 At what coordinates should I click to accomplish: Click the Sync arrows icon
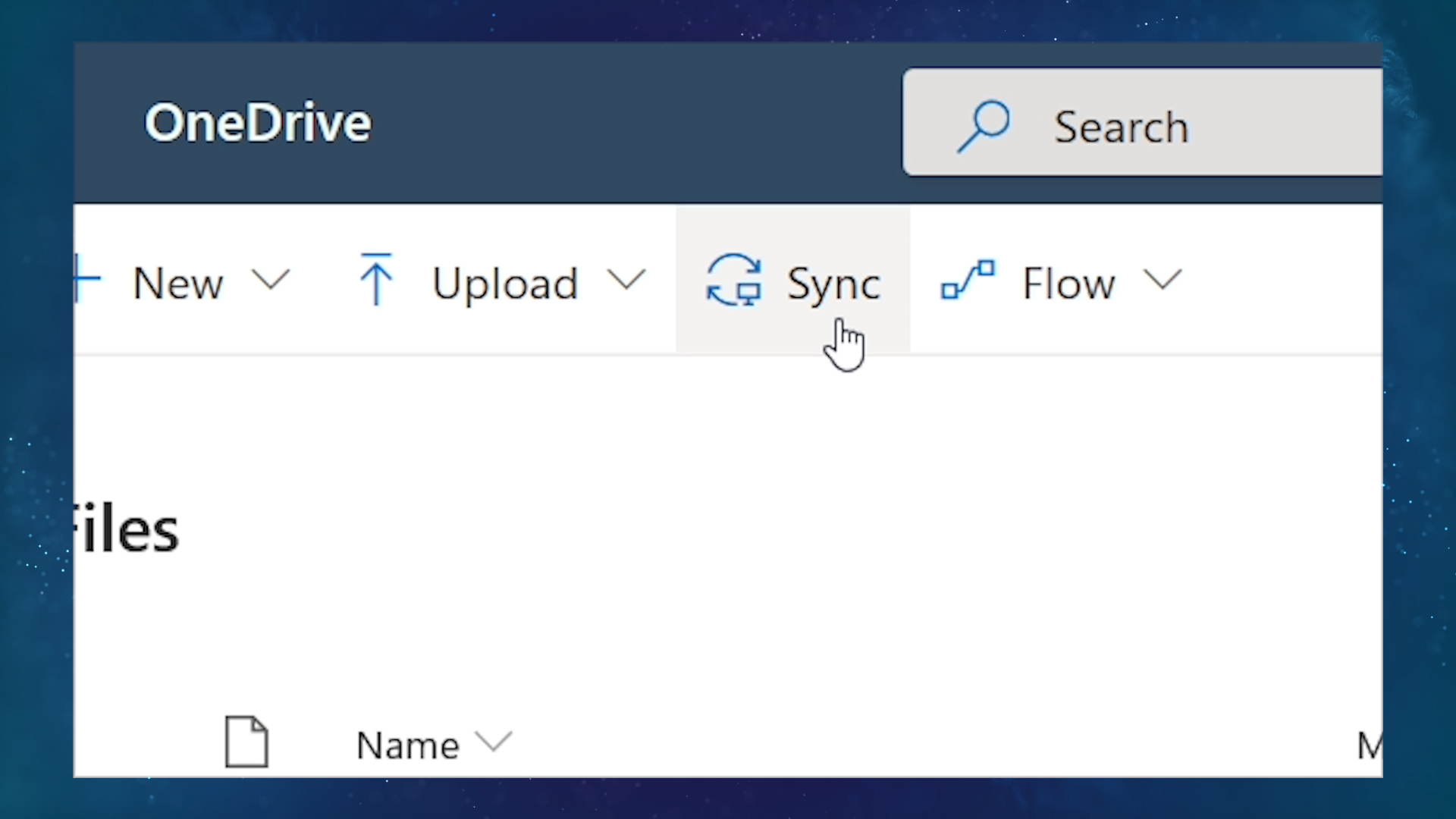[733, 281]
